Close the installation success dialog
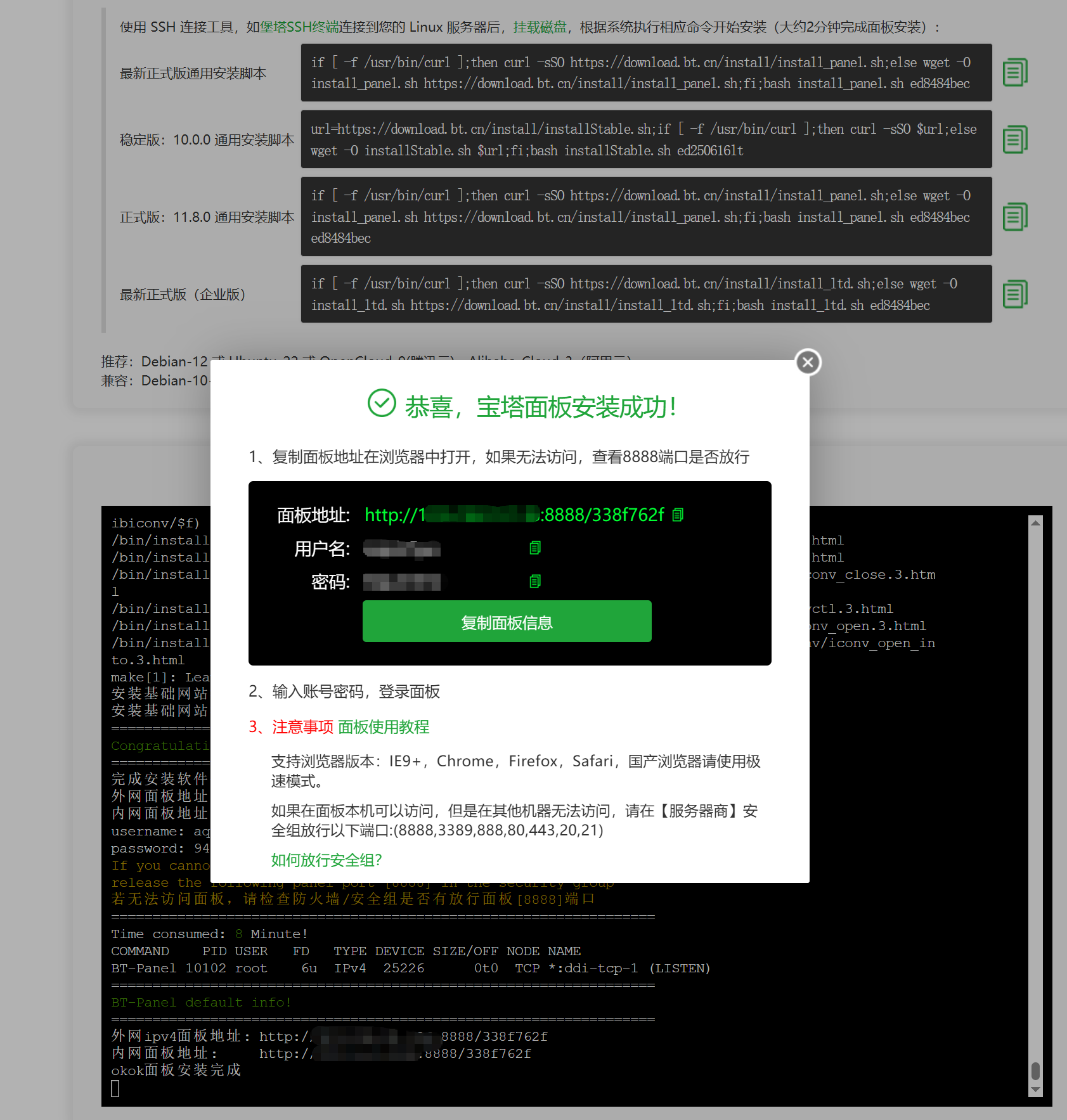This screenshot has width=1067, height=1120. coord(808,362)
